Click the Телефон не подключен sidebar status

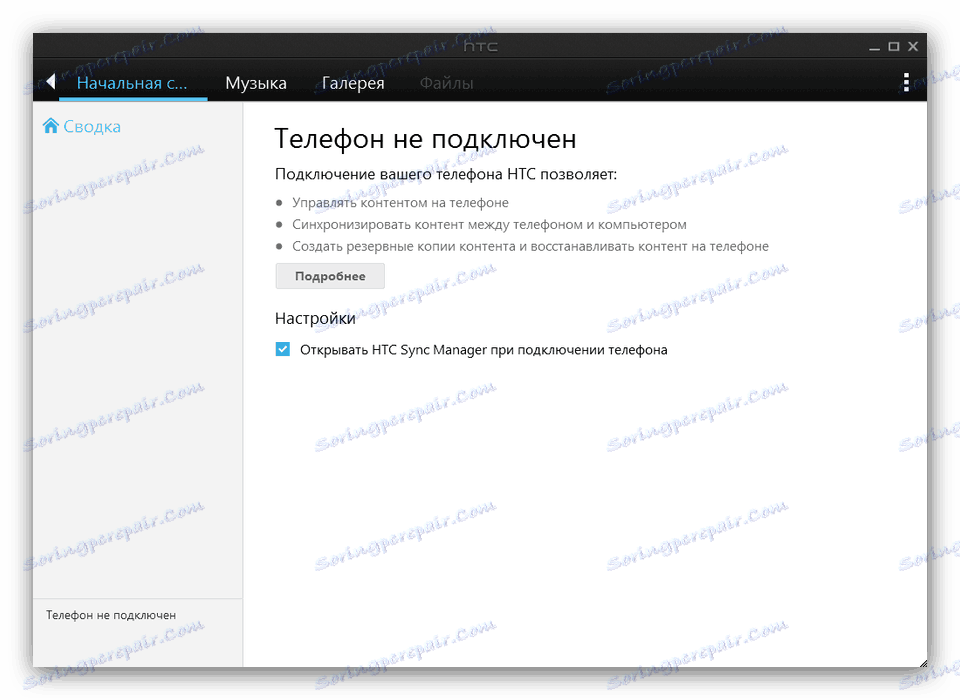111,615
